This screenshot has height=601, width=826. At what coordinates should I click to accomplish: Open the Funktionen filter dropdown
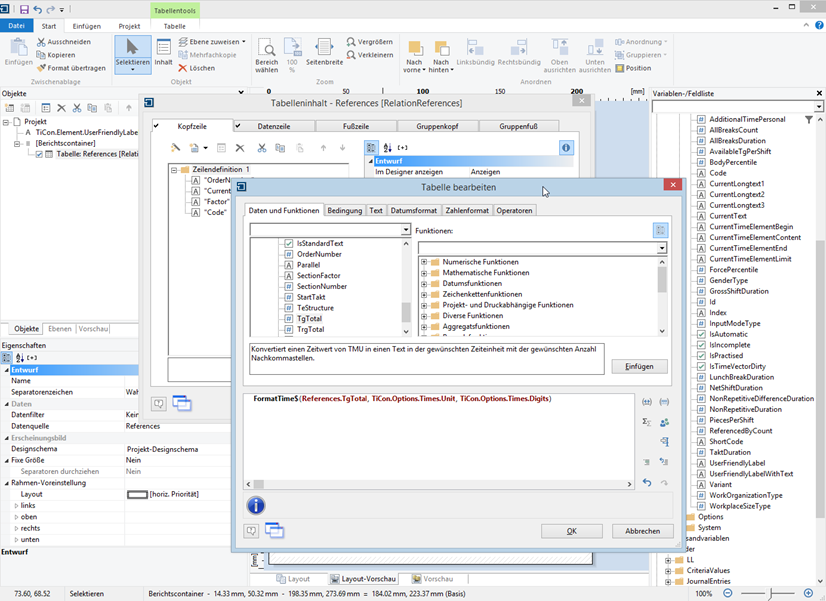661,248
